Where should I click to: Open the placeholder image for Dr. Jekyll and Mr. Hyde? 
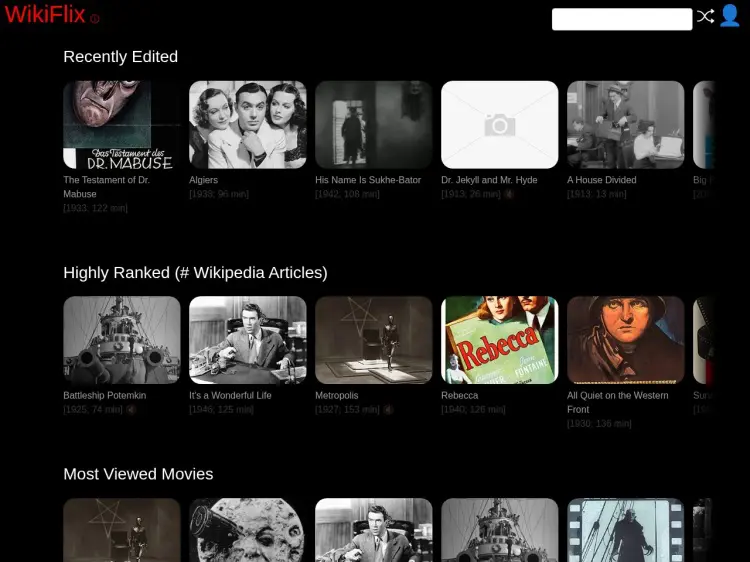pos(500,125)
